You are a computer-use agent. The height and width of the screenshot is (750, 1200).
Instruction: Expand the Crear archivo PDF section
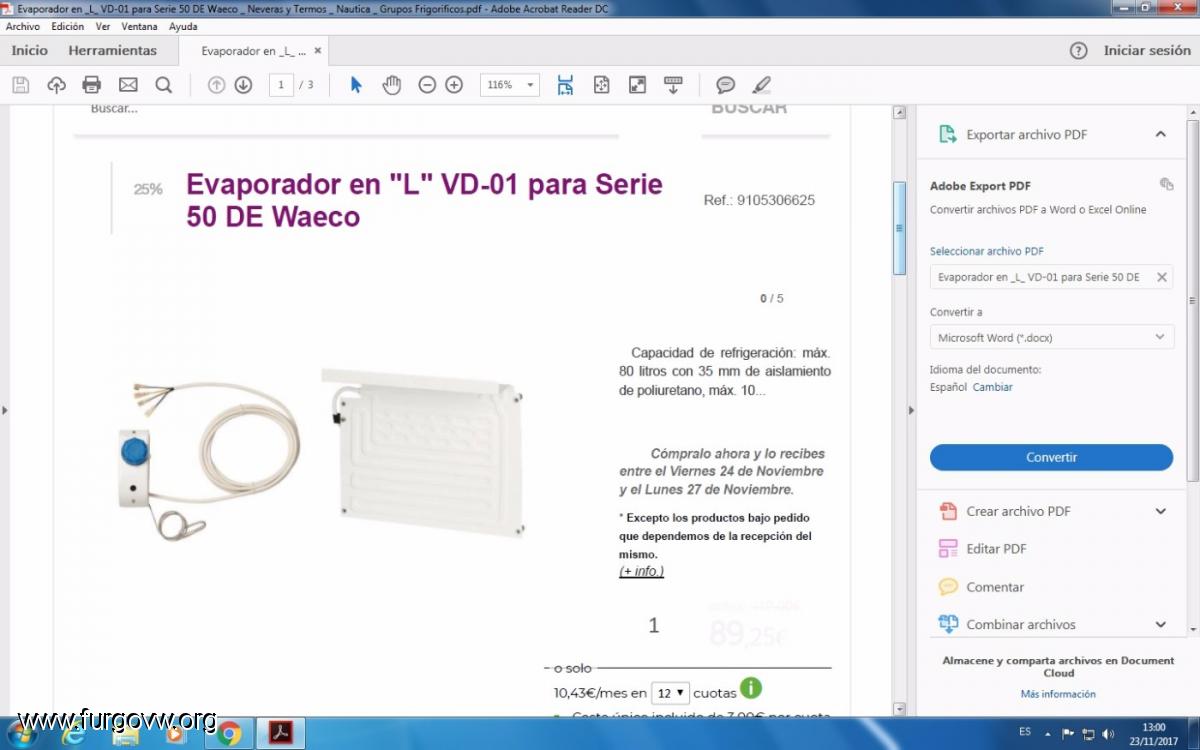(1160, 511)
